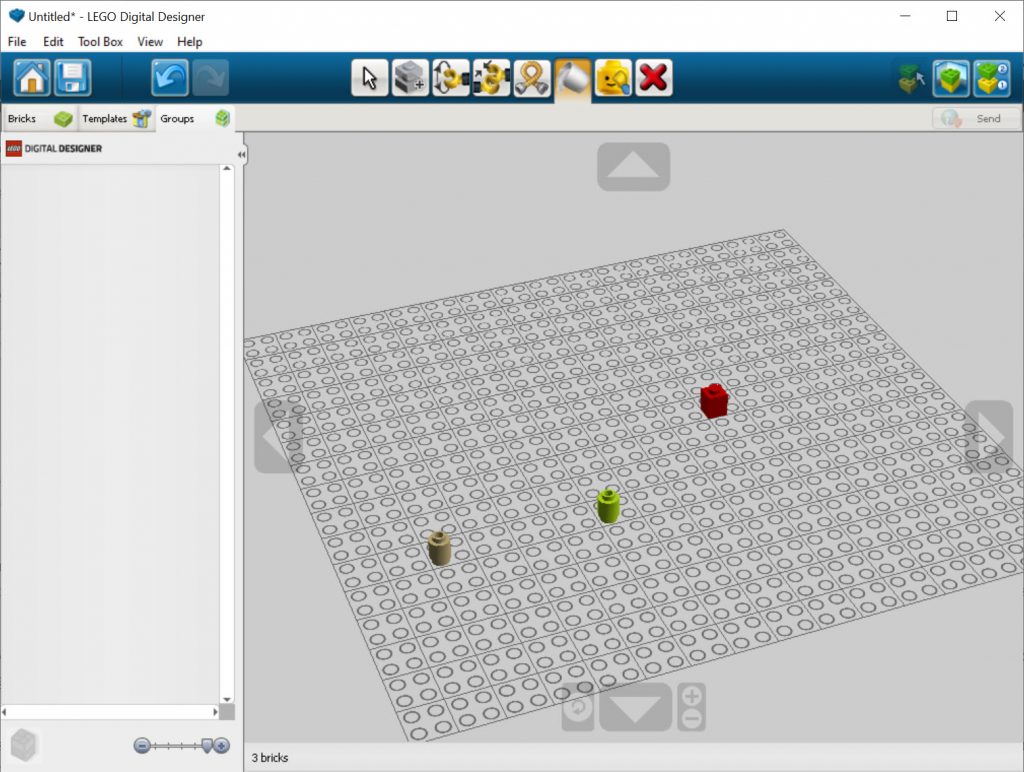
Task: Click the '3 bricks' status text
Action: click(x=270, y=758)
